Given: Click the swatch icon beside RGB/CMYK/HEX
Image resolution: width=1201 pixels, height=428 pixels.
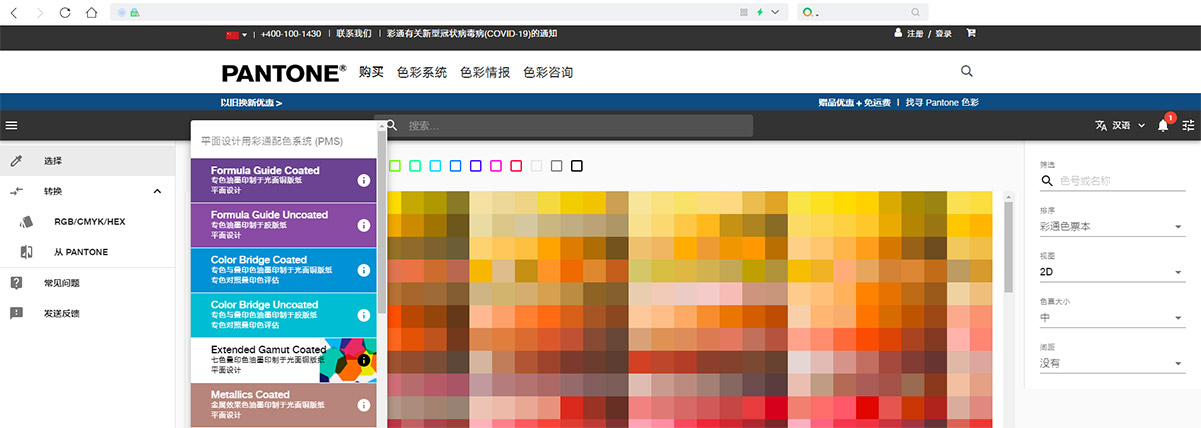Looking at the screenshot, I should pyautogui.click(x=27, y=221).
